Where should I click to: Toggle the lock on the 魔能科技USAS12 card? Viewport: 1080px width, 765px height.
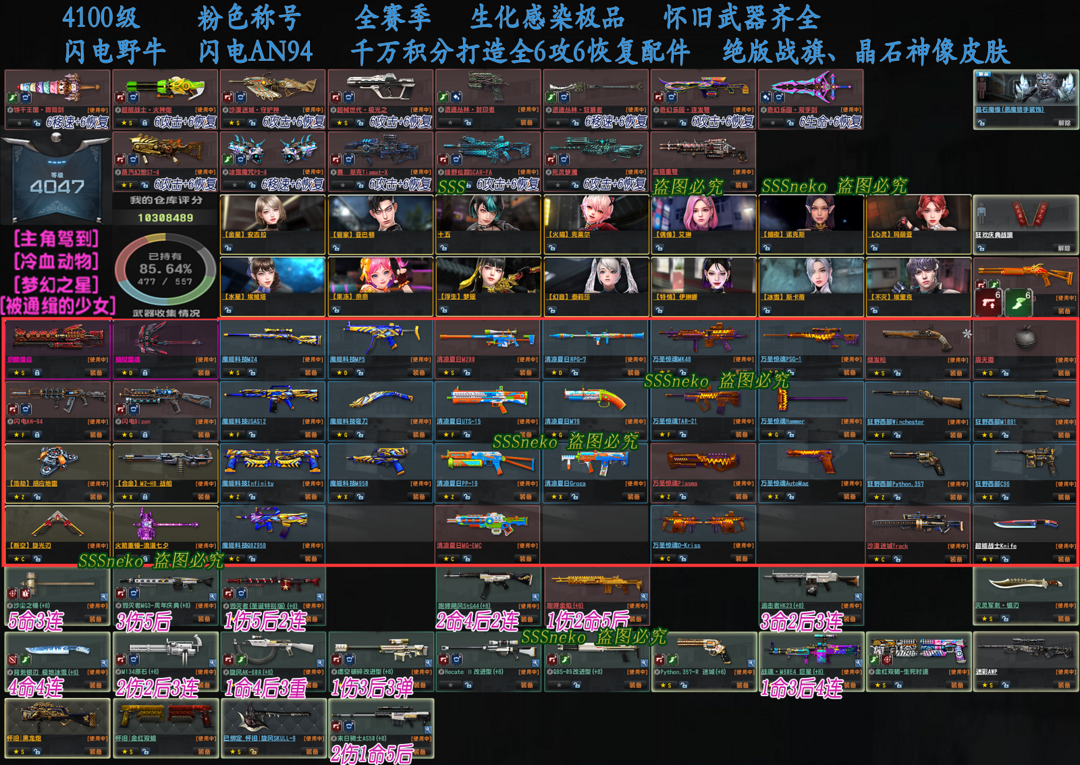[x=252, y=434]
